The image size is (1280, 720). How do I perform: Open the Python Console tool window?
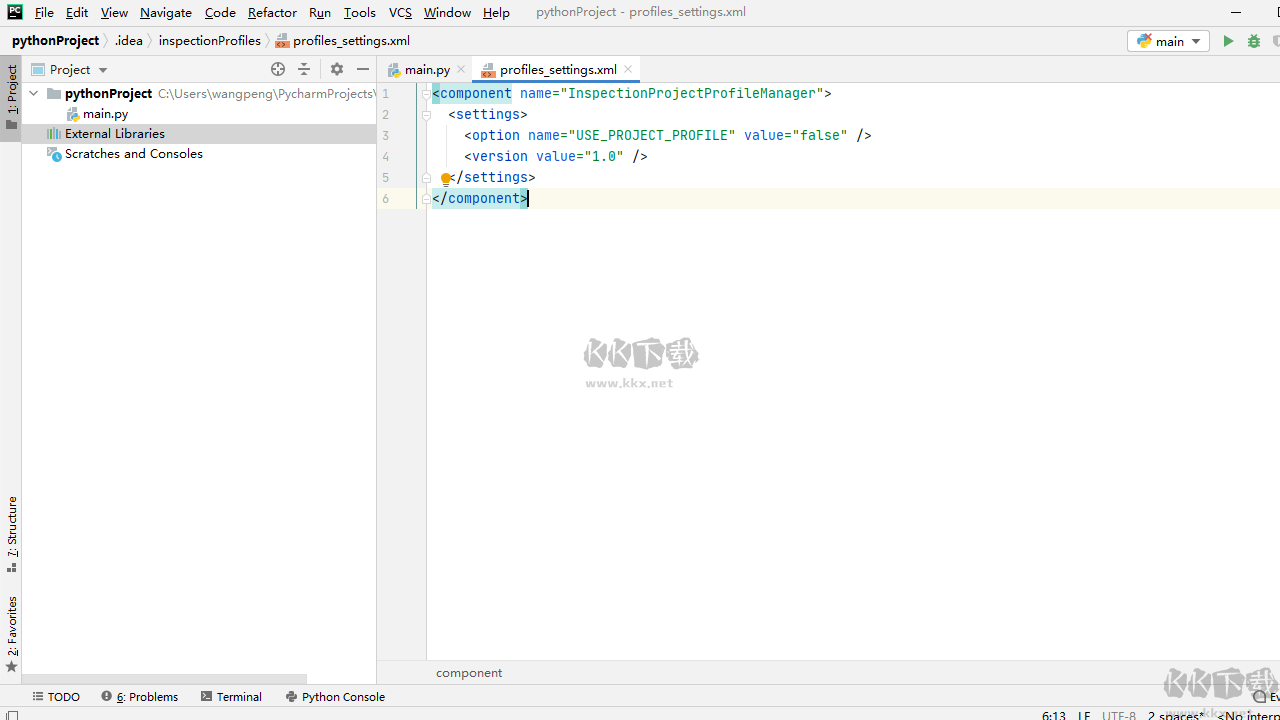[335, 697]
